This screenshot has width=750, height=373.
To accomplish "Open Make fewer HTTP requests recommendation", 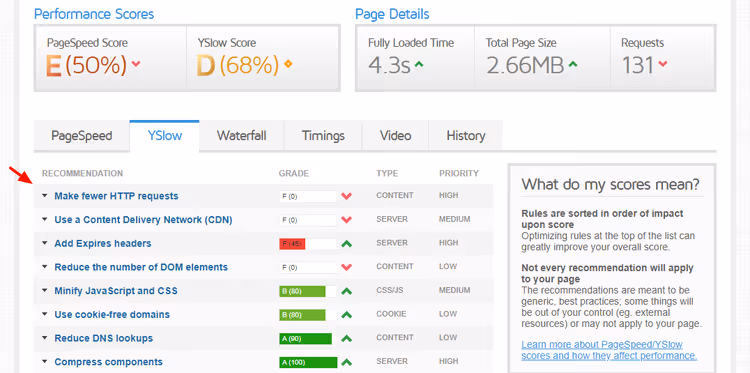I will (x=116, y=196).
